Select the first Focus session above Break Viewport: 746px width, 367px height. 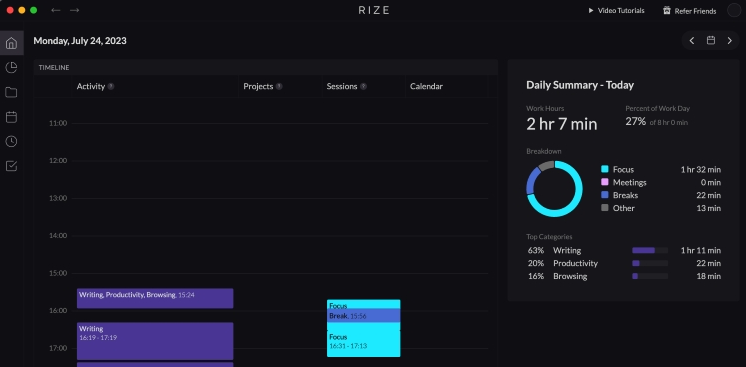(x=363, y=305)
